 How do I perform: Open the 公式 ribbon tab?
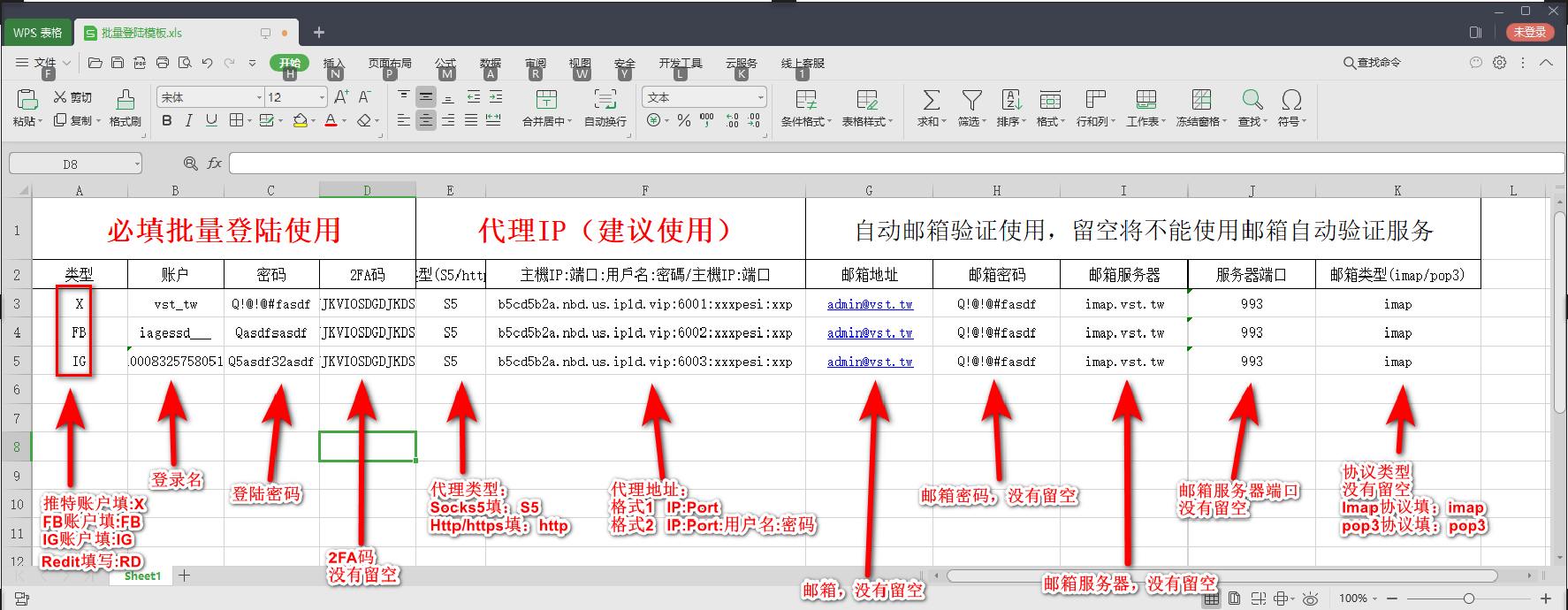(x=445, y=63)
